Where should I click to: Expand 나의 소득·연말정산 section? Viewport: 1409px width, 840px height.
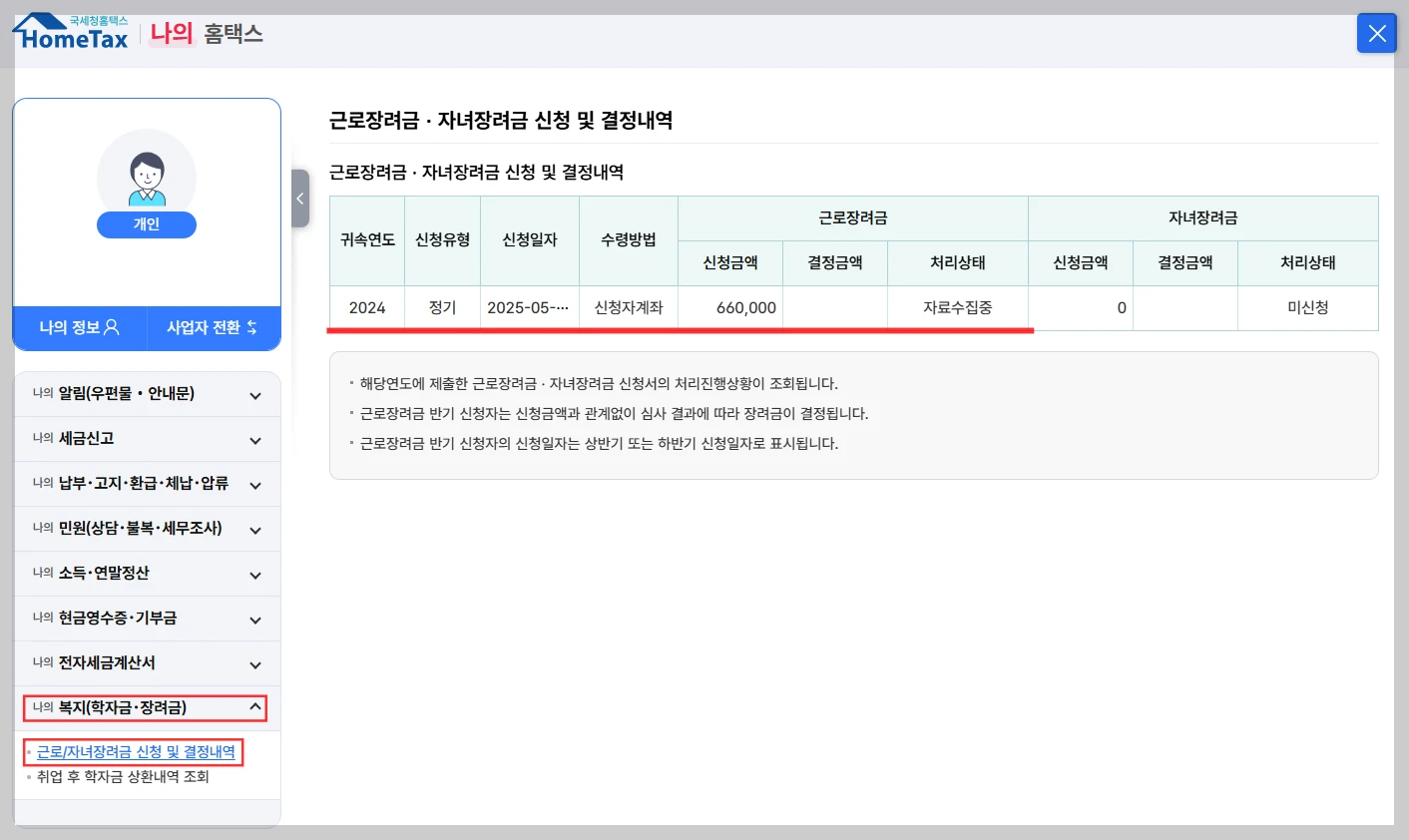coord(147,574)
